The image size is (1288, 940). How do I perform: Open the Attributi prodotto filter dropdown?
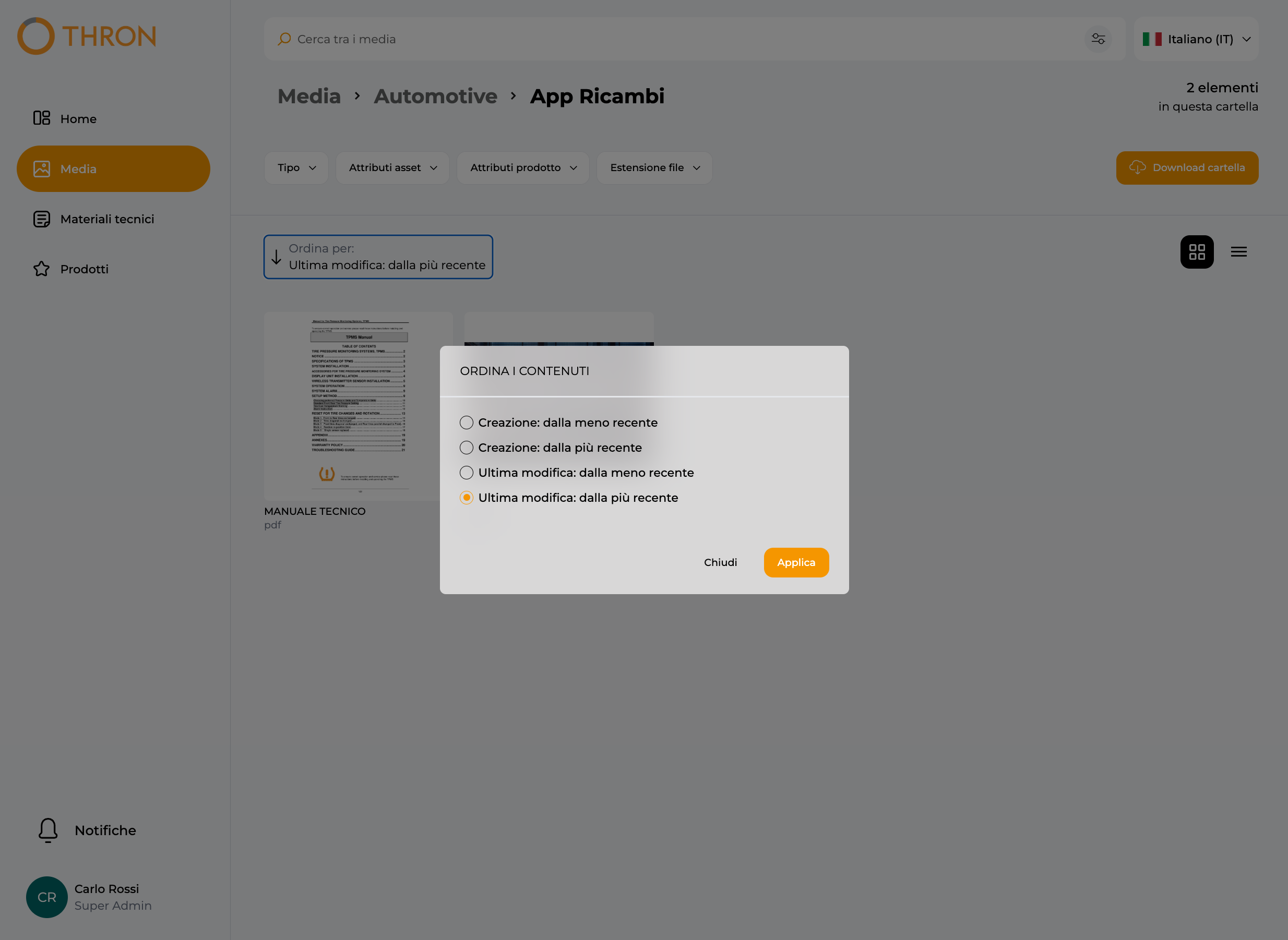pyautogui.click(x=523, y=168)
